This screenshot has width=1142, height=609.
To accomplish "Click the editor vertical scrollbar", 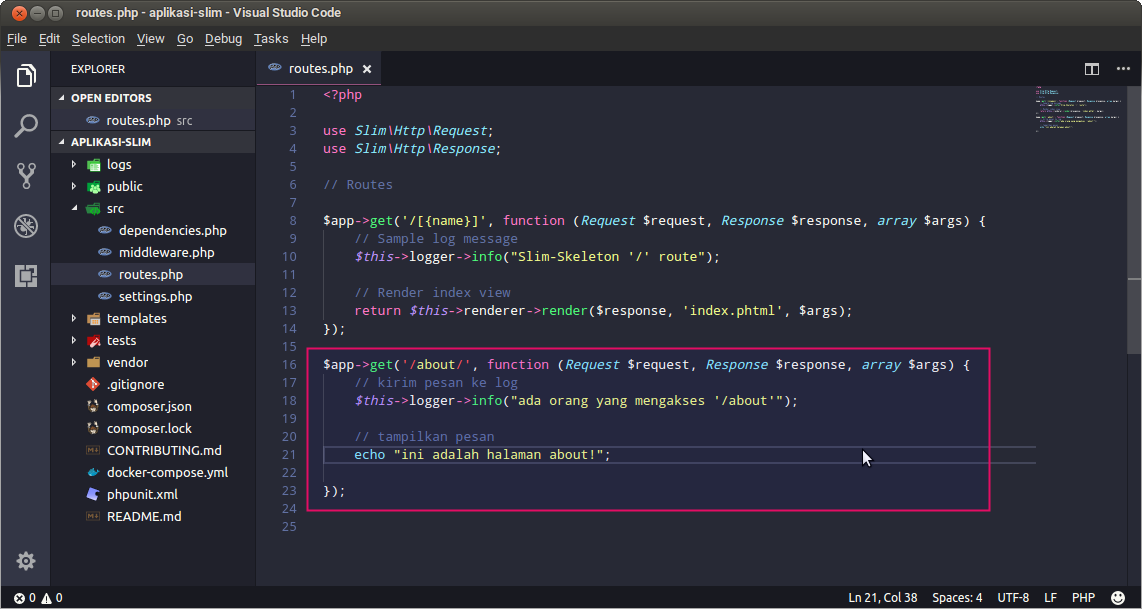I will coord(1134,180).
